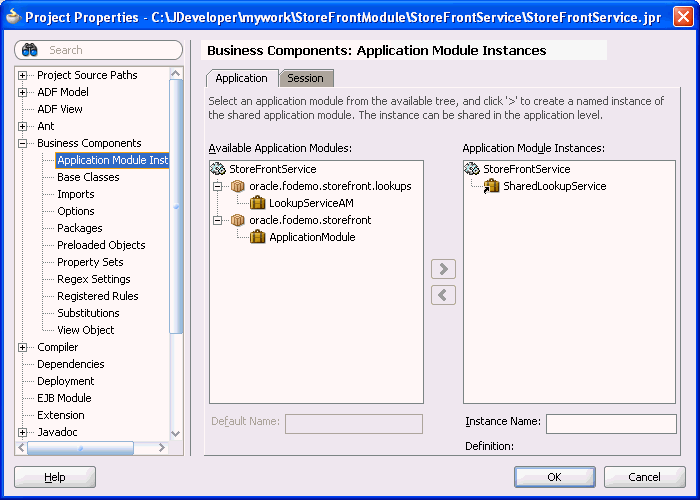Image resolution: width=700 pixels, height=500 pixels.
Task: Open Help for this dialog
Action: click(55, 477)
